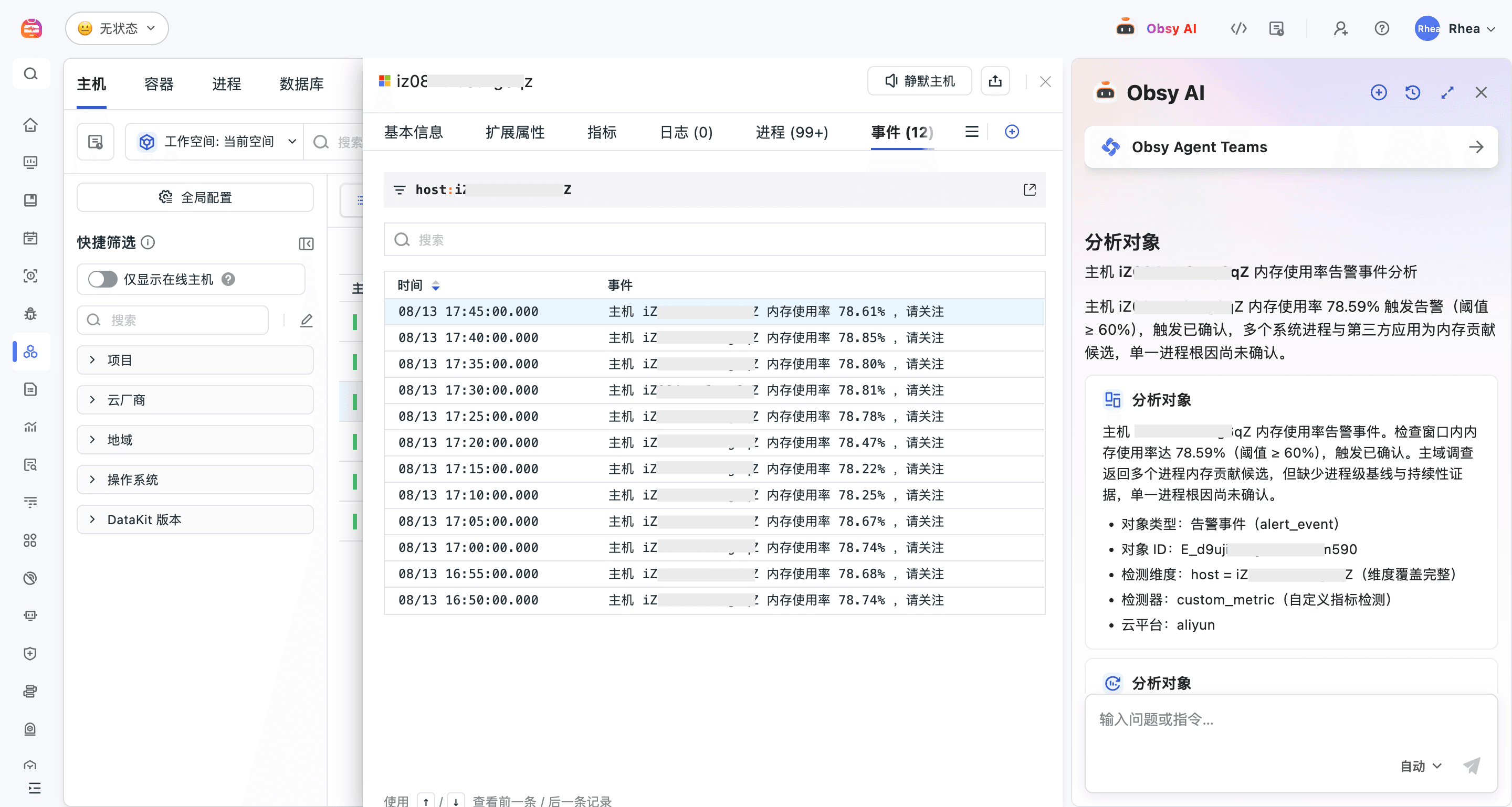This screenshot has height=807, width=1512.
Task: Open Obsy Agent Teams
Action: [x=1291, y=147]
